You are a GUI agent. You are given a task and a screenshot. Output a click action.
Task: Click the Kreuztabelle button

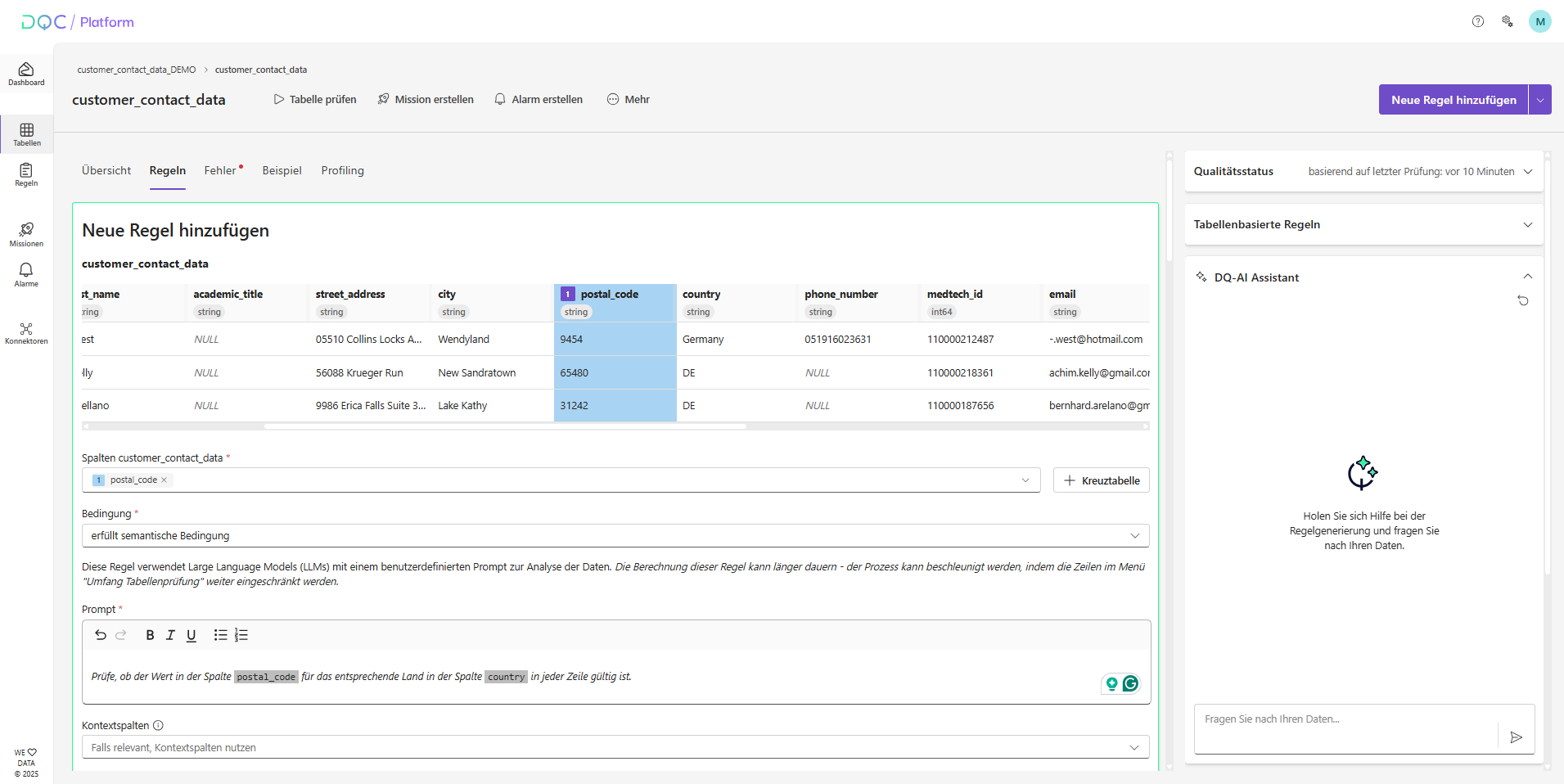pyautogui.click(x=1101, y=480)
